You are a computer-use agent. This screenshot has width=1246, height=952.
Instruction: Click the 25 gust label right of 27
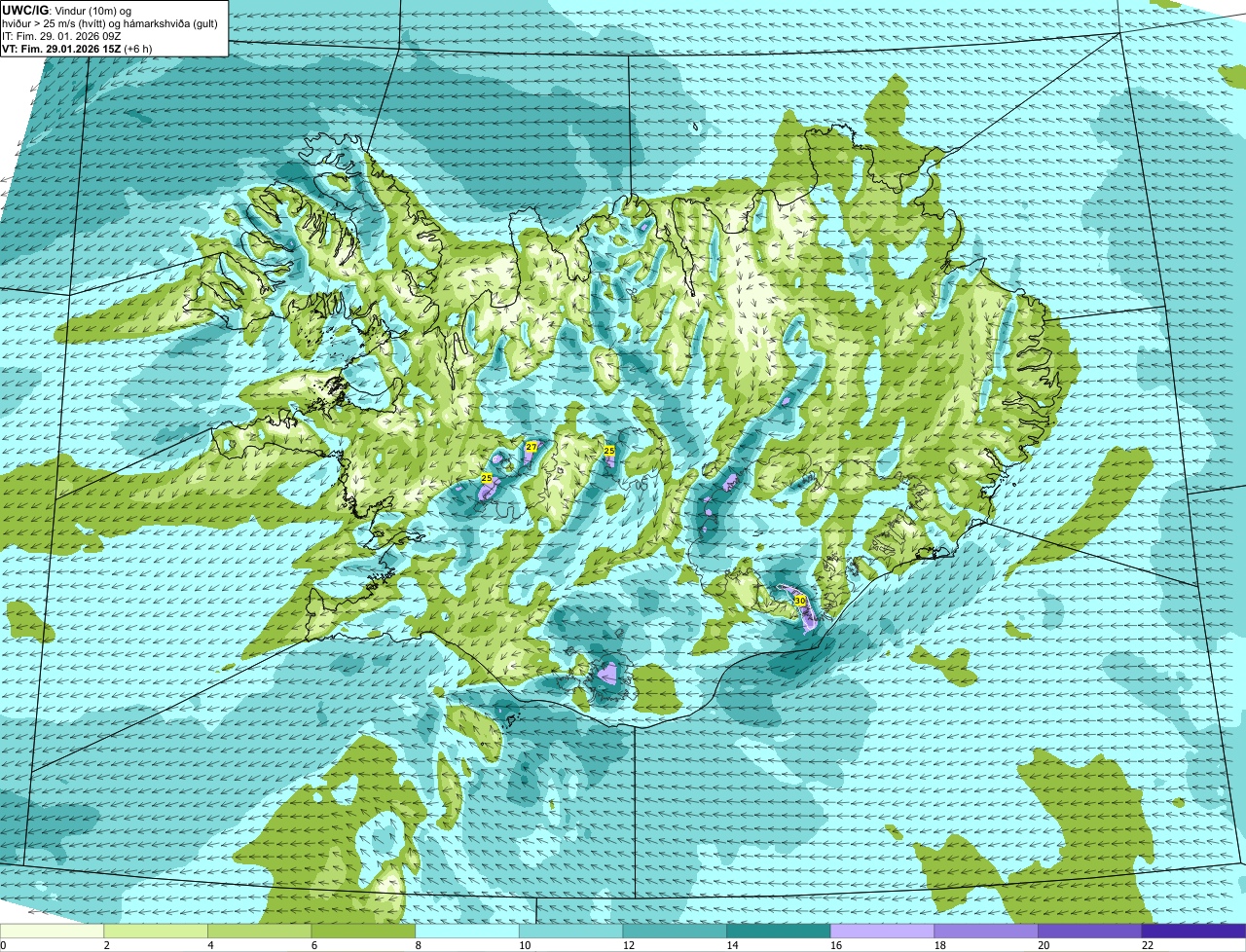click(x=609, y=451)
